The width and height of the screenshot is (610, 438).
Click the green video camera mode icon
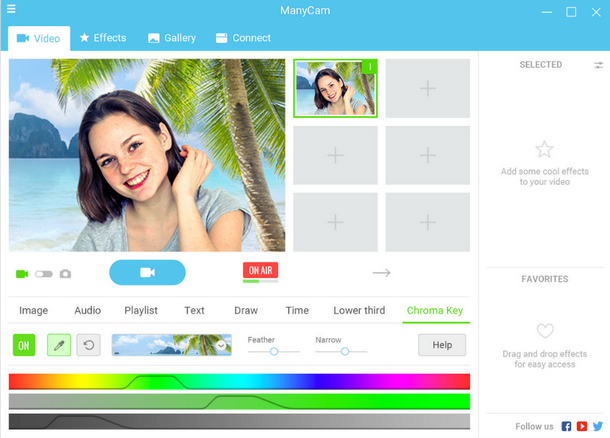pyautogui.click(x=22, y=274)
